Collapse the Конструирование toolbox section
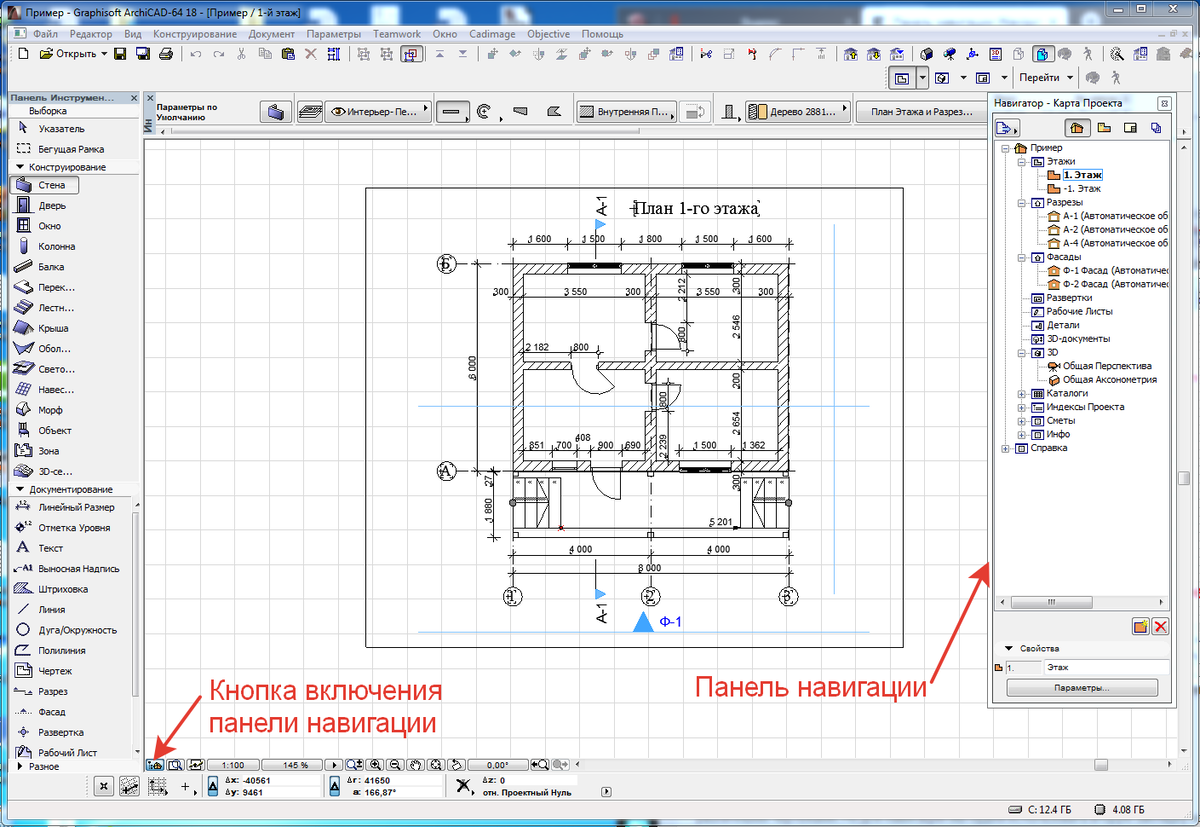The image size is (1200, 827). 20,167
